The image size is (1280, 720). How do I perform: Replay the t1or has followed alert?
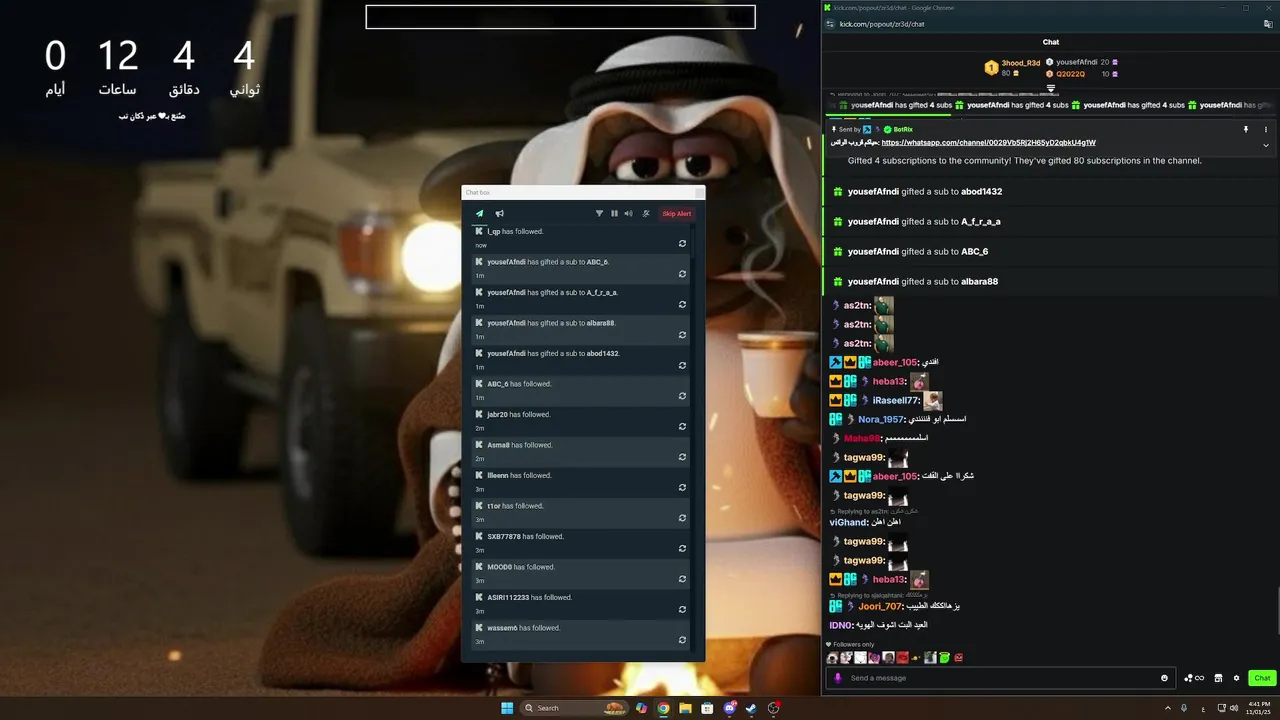point(682,517)
